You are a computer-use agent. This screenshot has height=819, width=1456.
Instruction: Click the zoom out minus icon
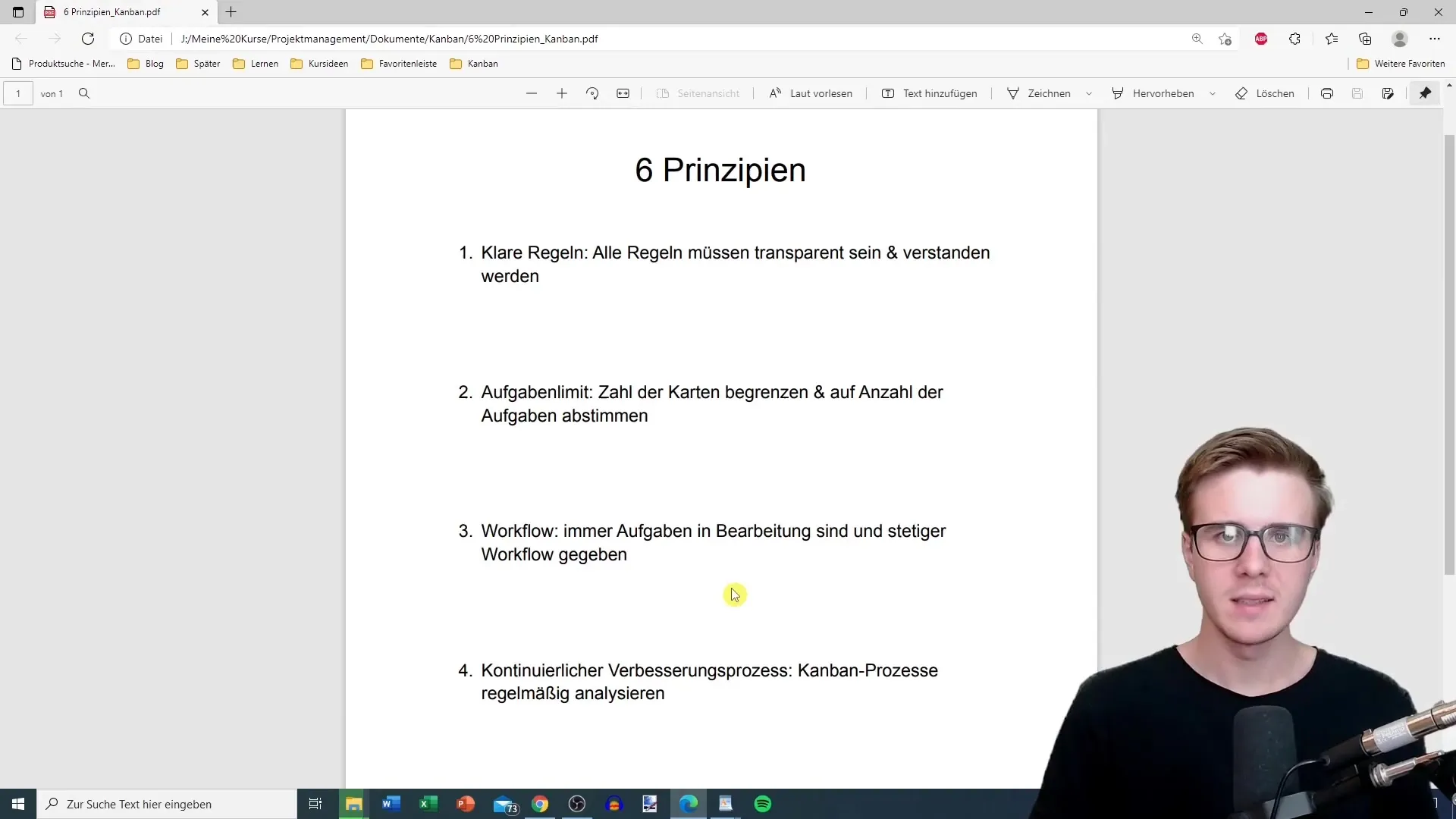click(x=532, y=93)
